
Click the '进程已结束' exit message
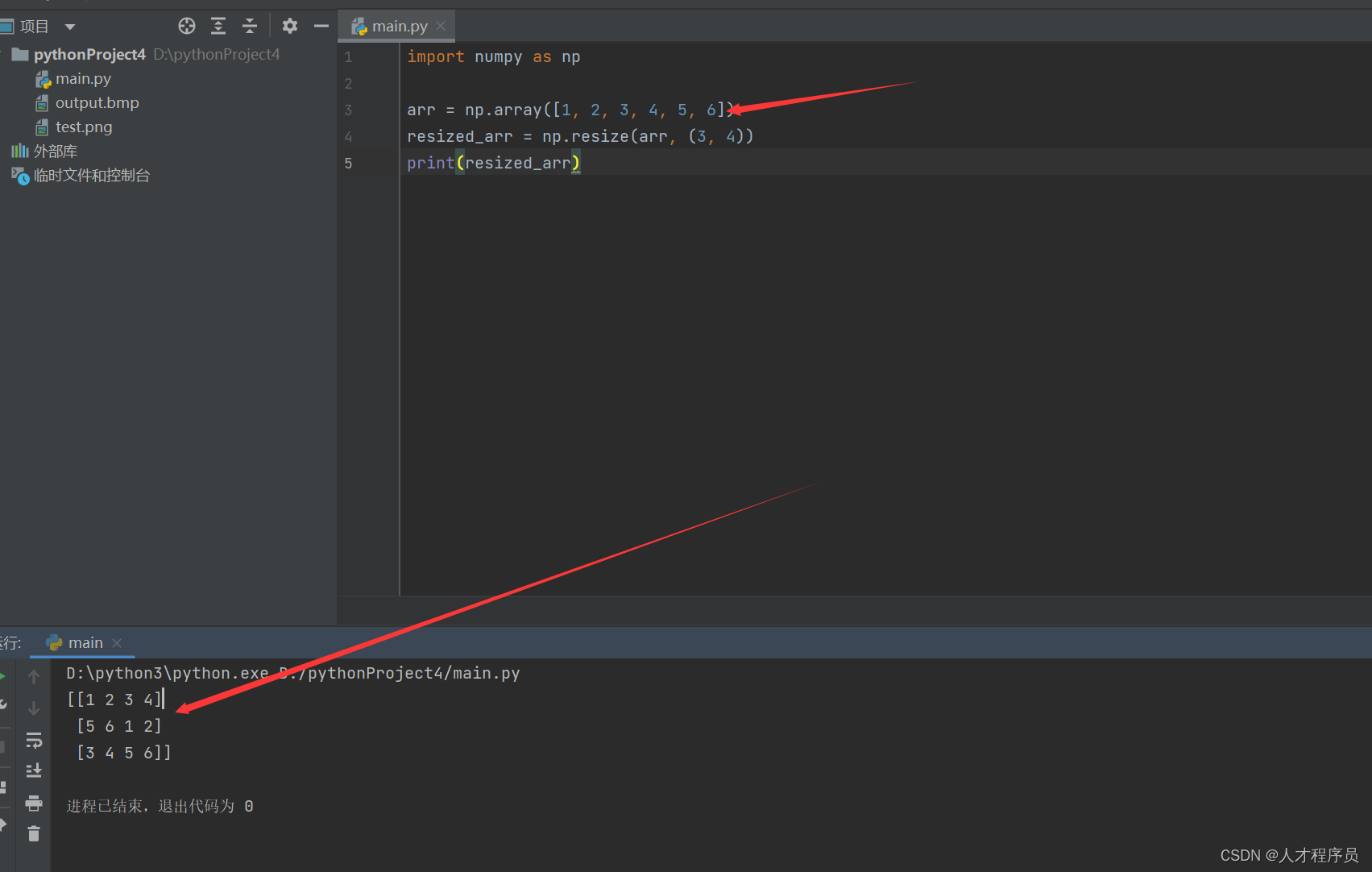(160, 806)
